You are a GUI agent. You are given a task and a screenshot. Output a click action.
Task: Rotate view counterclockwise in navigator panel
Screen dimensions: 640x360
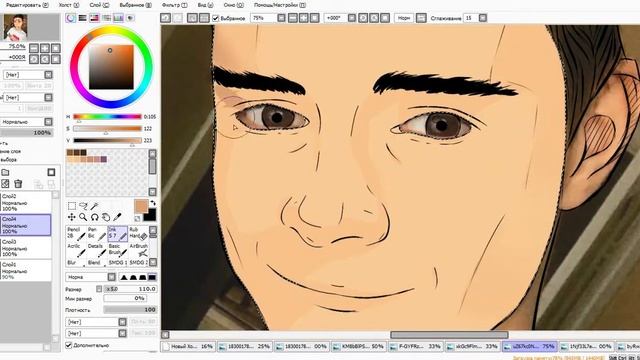pos(34,59)
